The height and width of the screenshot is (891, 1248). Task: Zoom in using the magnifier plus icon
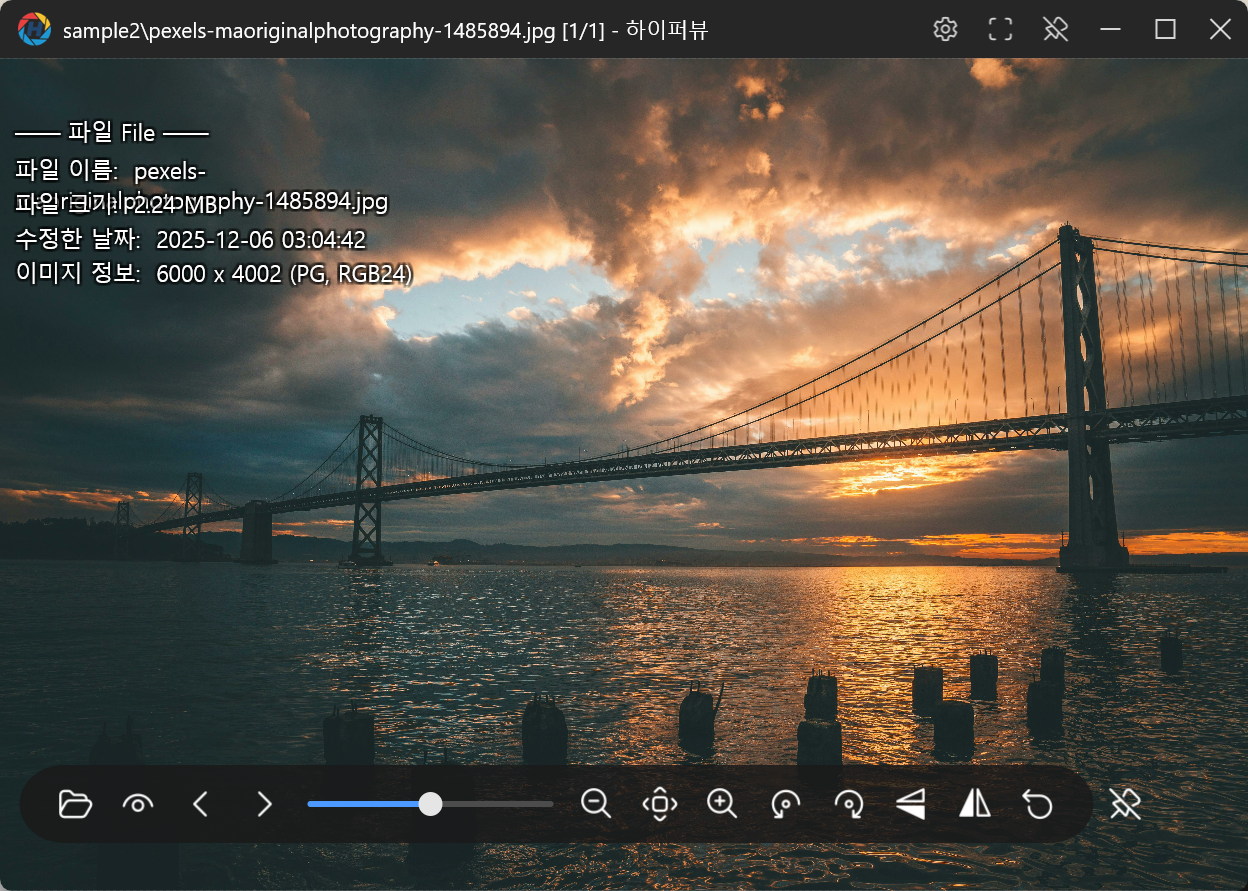(722, 804)
